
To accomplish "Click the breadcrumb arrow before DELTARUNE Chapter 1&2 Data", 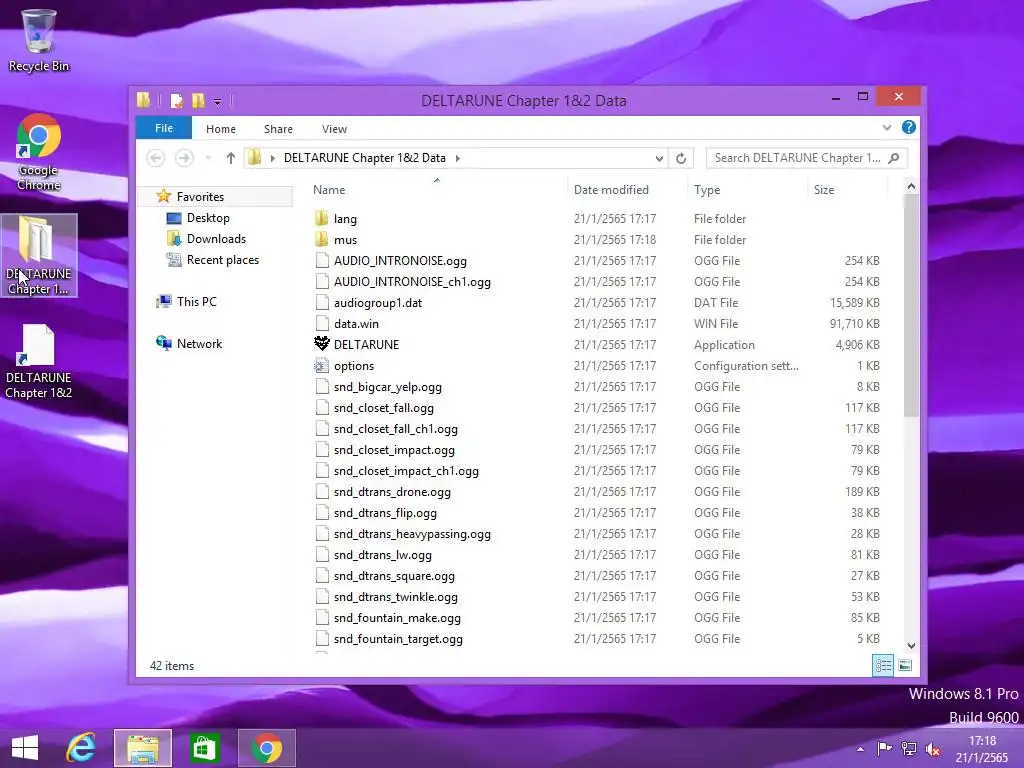I will pos(272,158).
